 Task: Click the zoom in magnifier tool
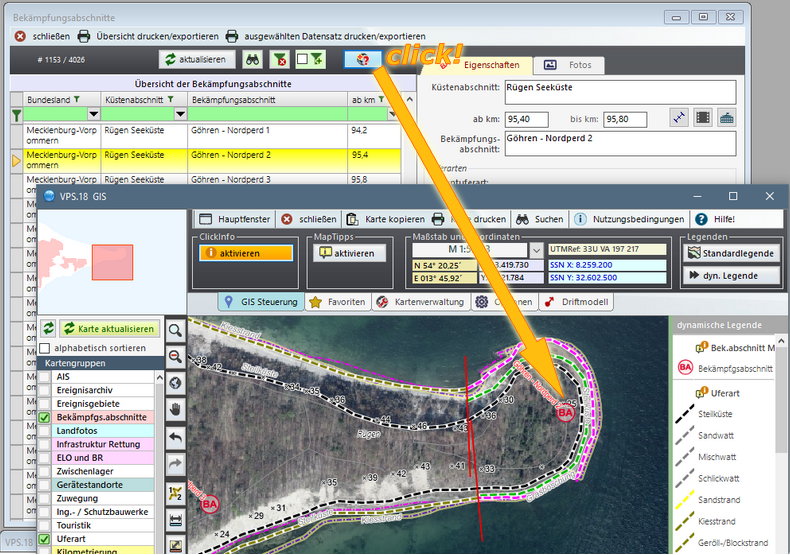tap(175, 330)
